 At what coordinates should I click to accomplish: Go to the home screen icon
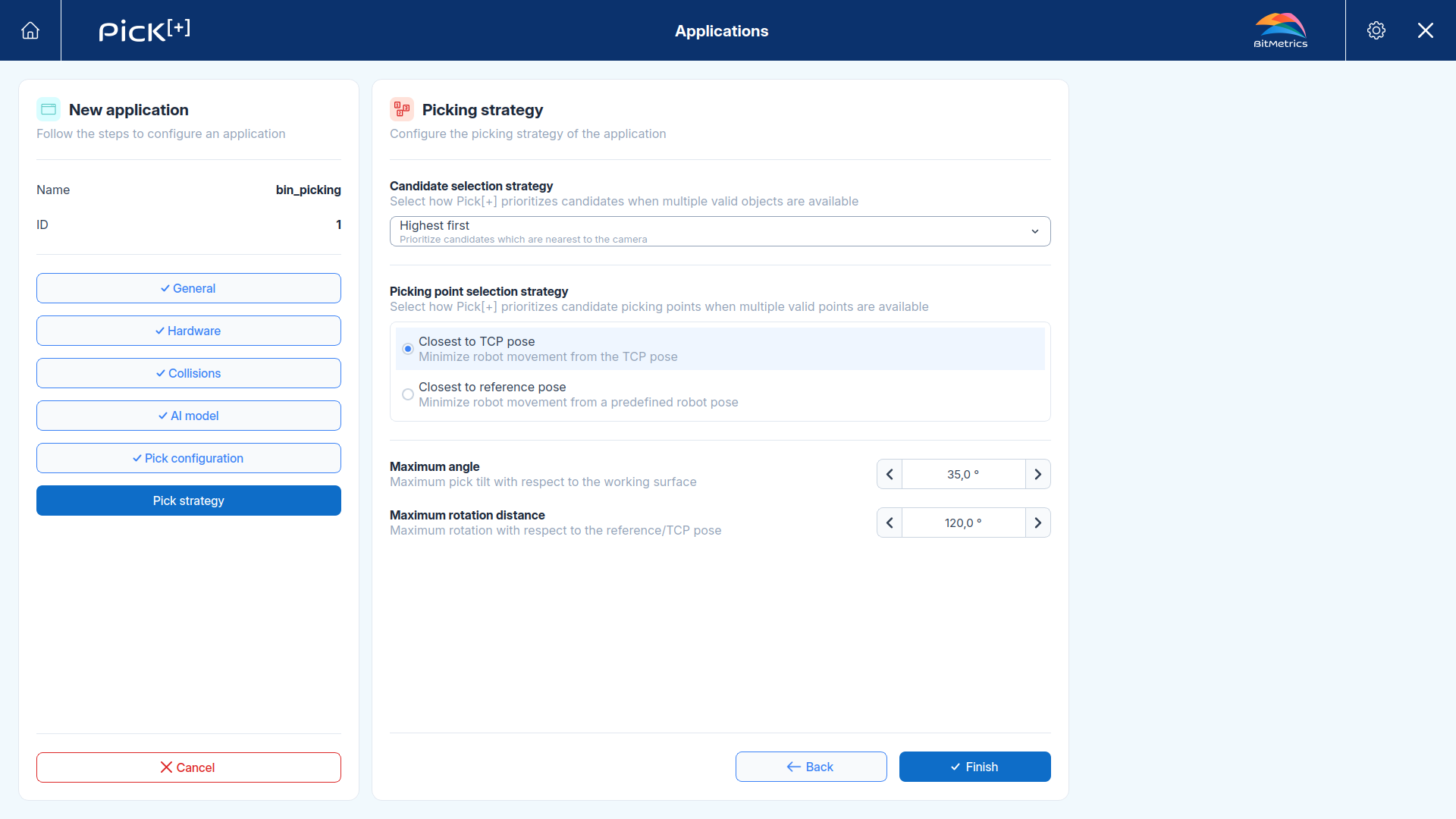(30, 30)
